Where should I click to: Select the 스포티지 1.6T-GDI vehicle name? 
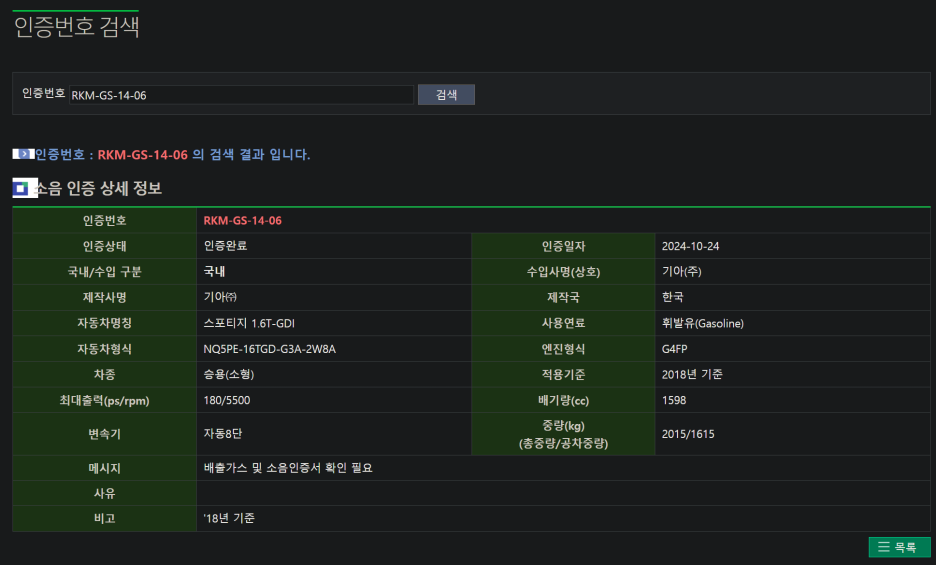[x=249, y=323]
